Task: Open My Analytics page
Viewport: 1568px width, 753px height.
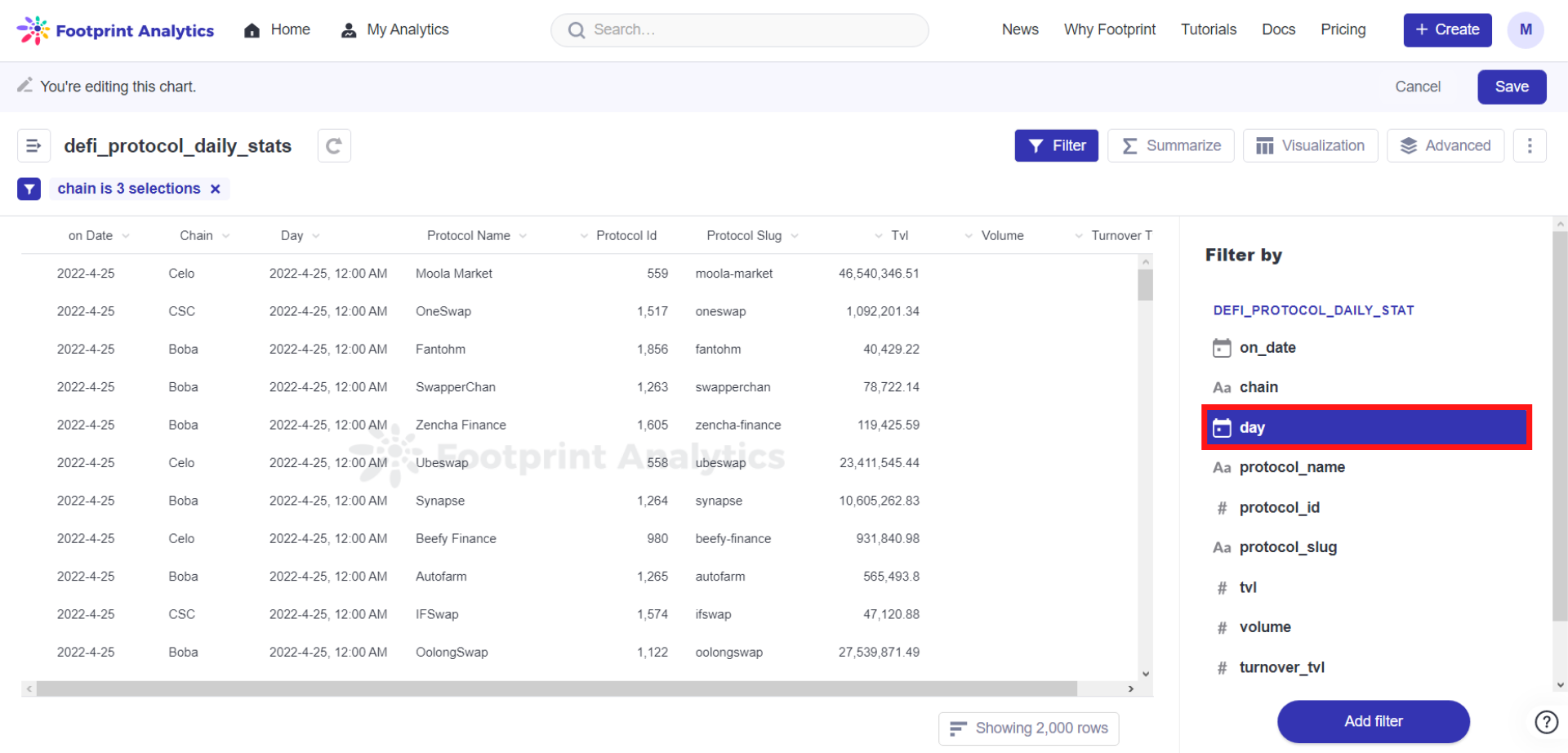Action: click(394, 30)
